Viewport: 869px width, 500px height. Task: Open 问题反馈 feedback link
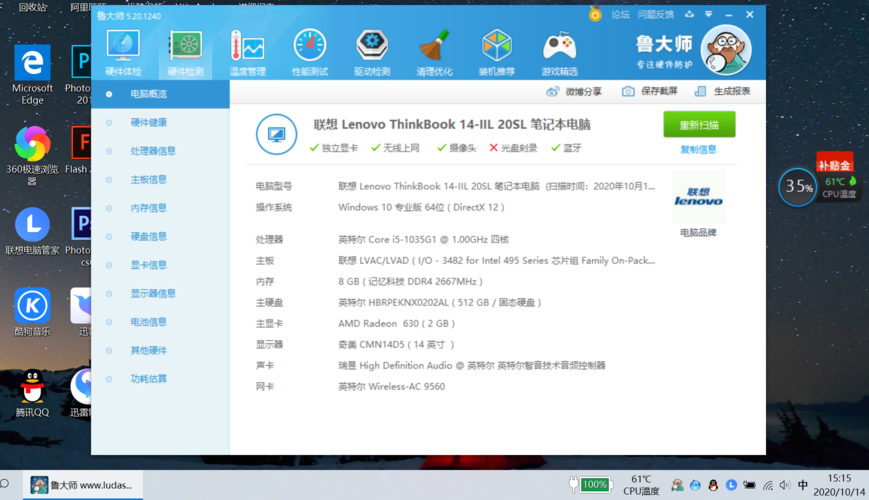pyautogui.click(x=655, y=14)
